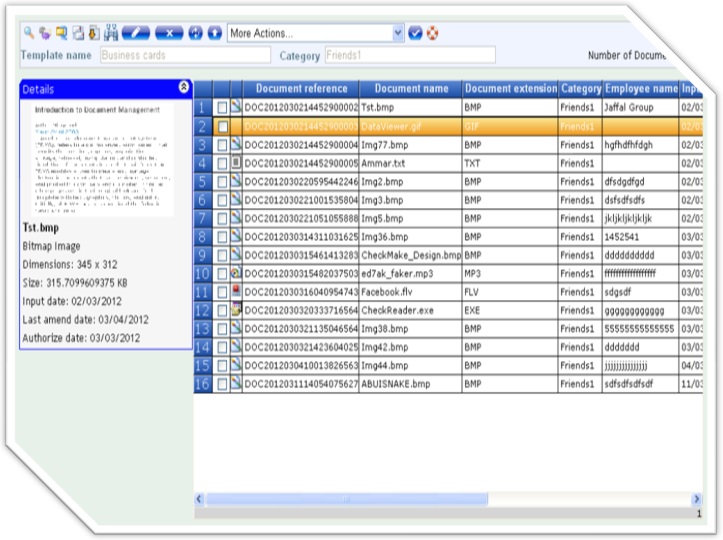
Task: Click the file type icon for ed7ak_faker.mp3
Action: [236, 272]
